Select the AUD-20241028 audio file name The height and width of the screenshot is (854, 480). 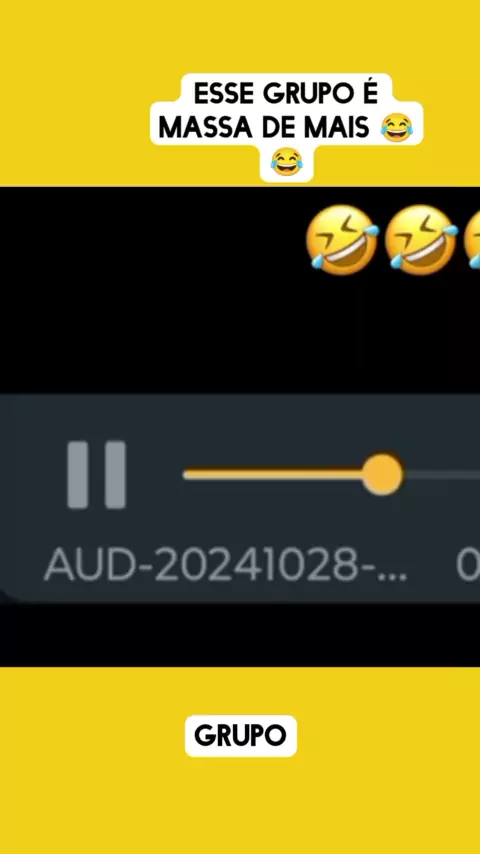point(225,565)
